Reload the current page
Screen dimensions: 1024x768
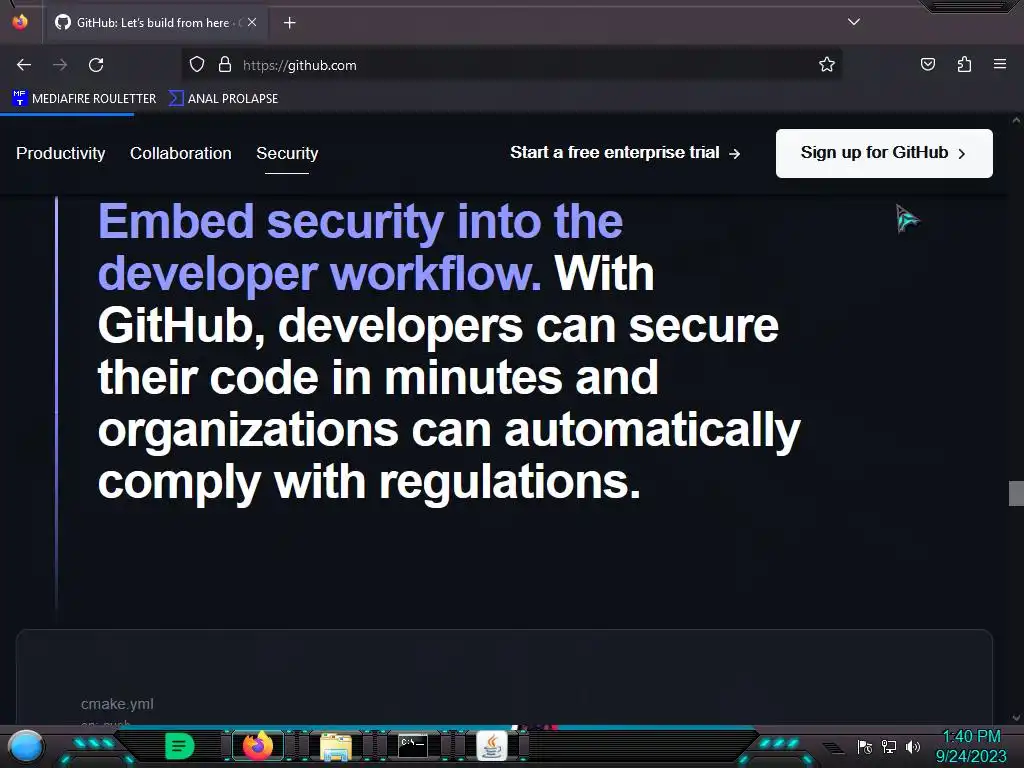click(x=96, y=65)
